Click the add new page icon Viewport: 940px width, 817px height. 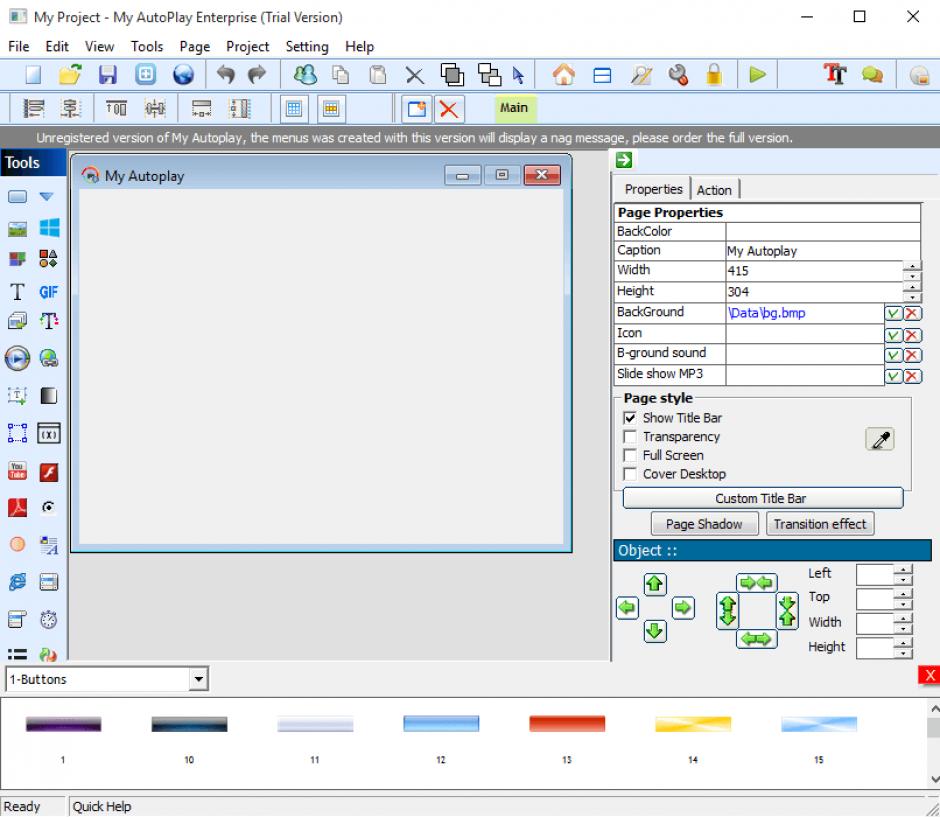tap(416, 109)
